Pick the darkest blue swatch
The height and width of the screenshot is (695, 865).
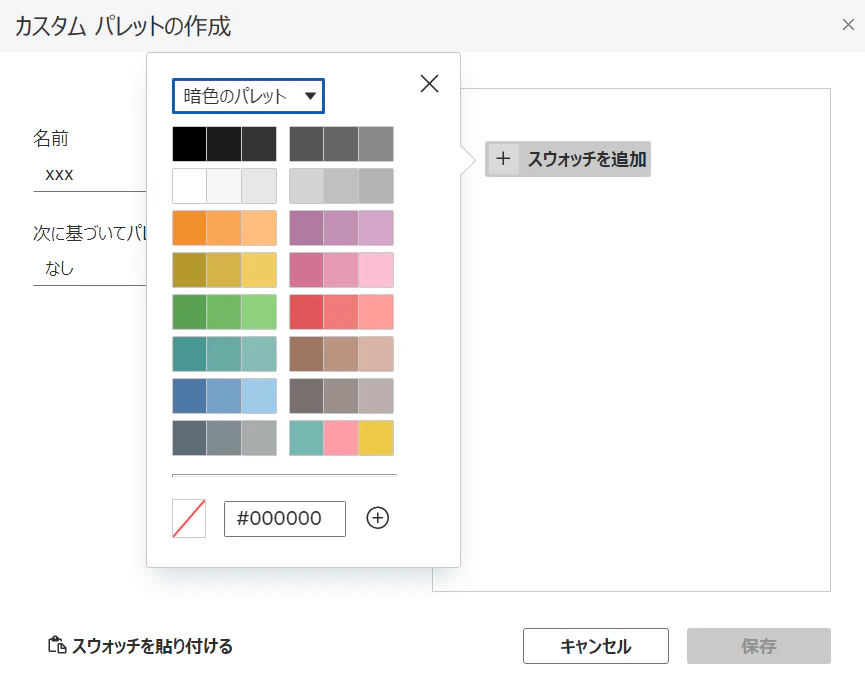point(189,395)
